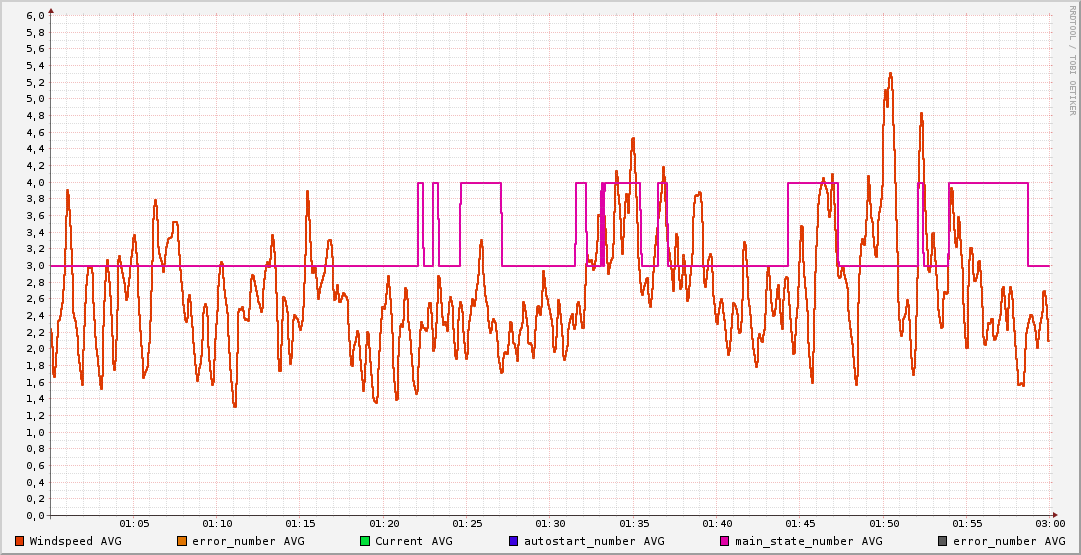The image size is (1081, 555).
Task: Click the 01:20 time axis label
Action: click(384, 523)
